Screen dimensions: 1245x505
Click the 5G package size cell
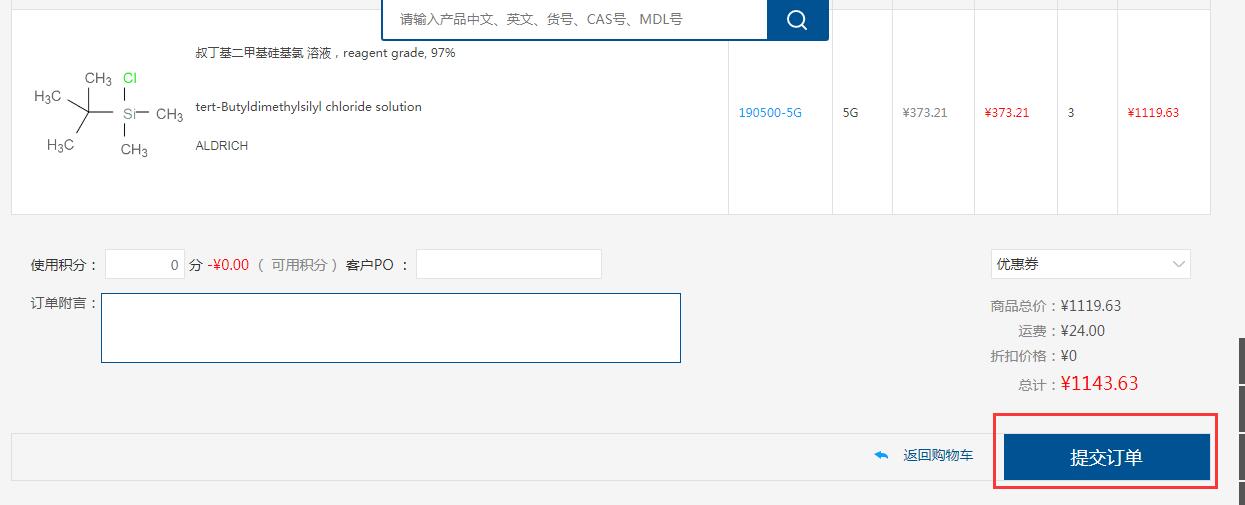[850, 113]
